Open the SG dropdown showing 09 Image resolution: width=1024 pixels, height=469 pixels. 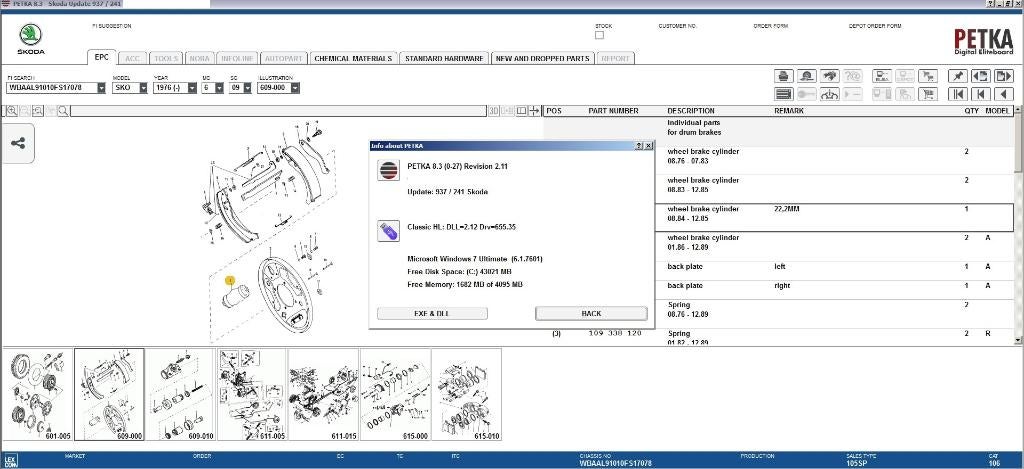click(x=247, y=88)
